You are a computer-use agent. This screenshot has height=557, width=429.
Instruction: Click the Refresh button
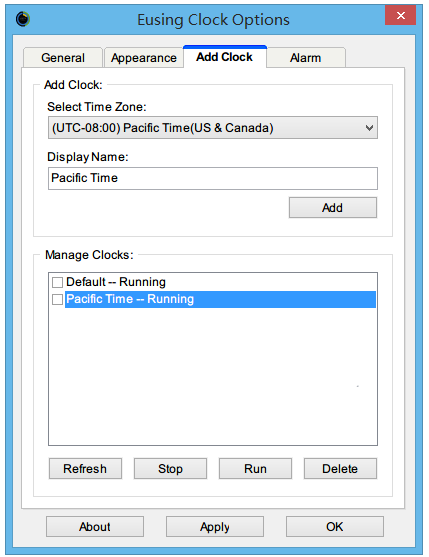pyautogui.click(x=85, y=469)
